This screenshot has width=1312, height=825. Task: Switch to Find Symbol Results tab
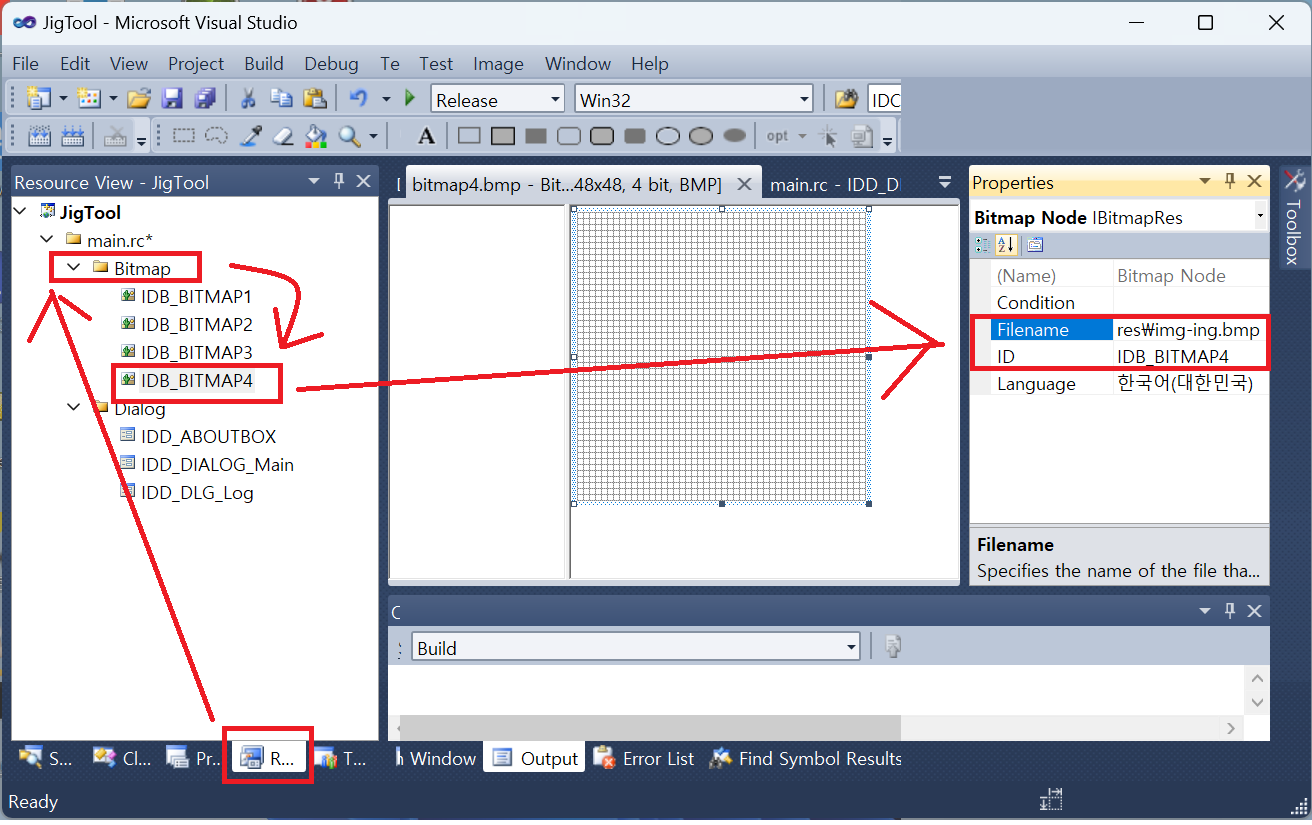(805, 759)
